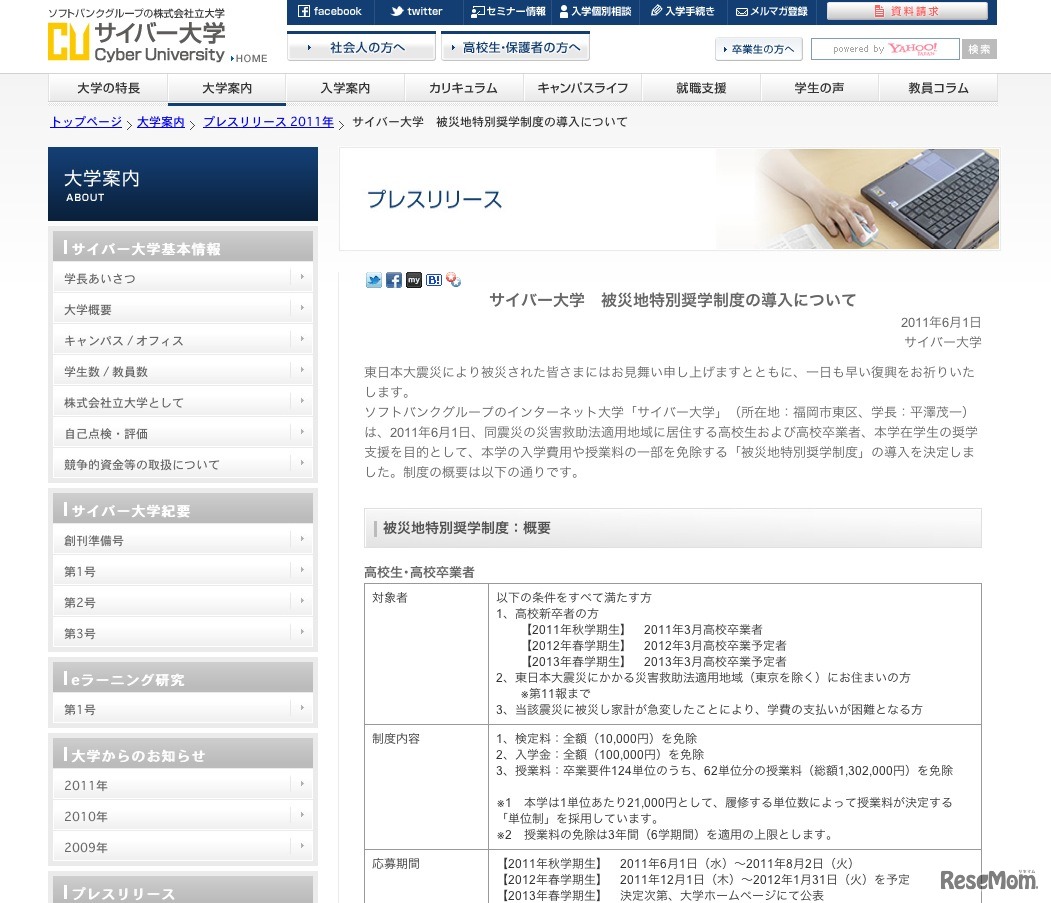Bookmark the page with the B! Hatena icon
Image resolution: width=1051 pixels, height=903 pixels.
click(433, 281)
